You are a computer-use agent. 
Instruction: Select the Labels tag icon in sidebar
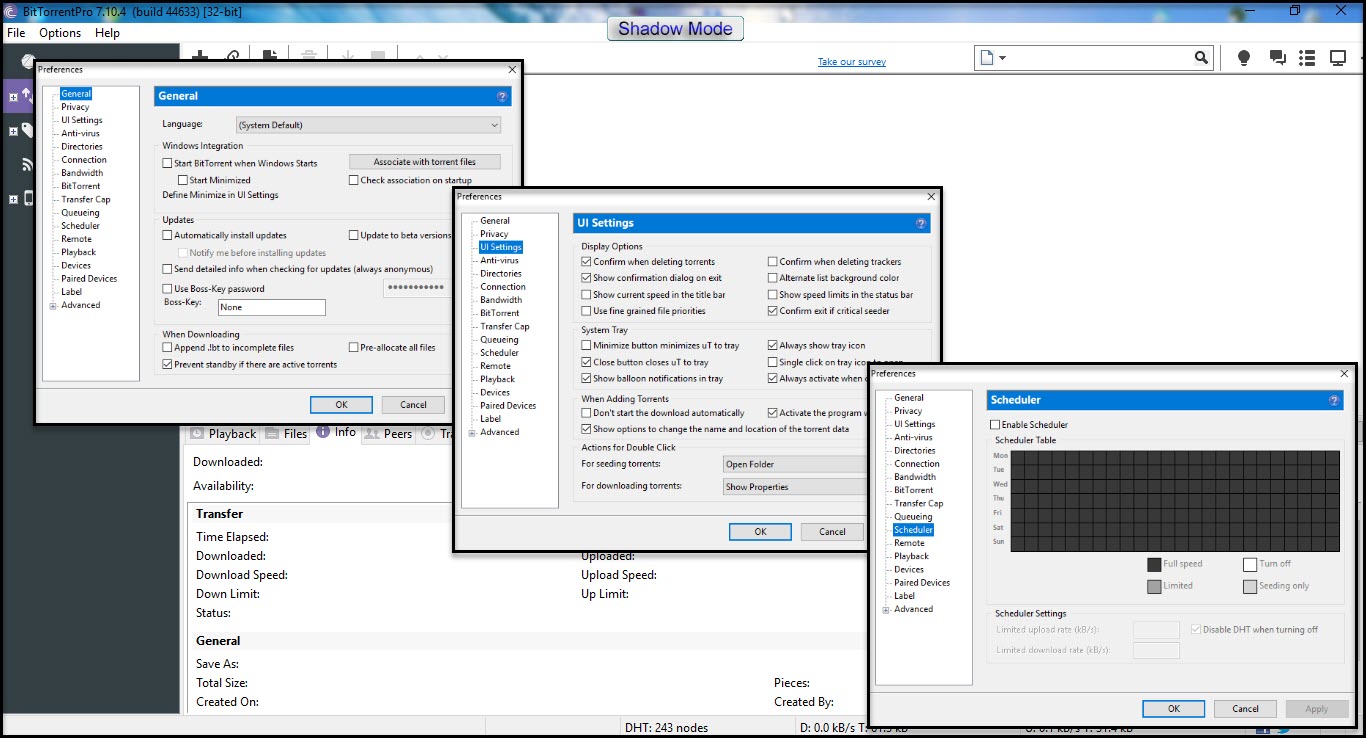(27, 131)
